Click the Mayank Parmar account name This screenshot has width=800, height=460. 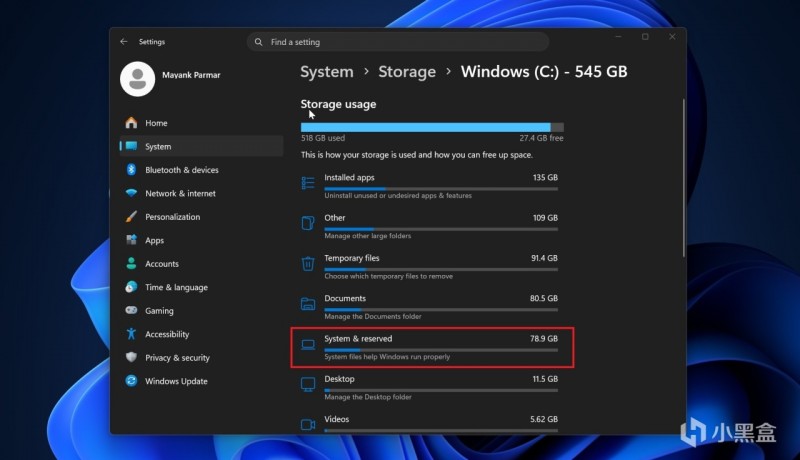(191, 75)
